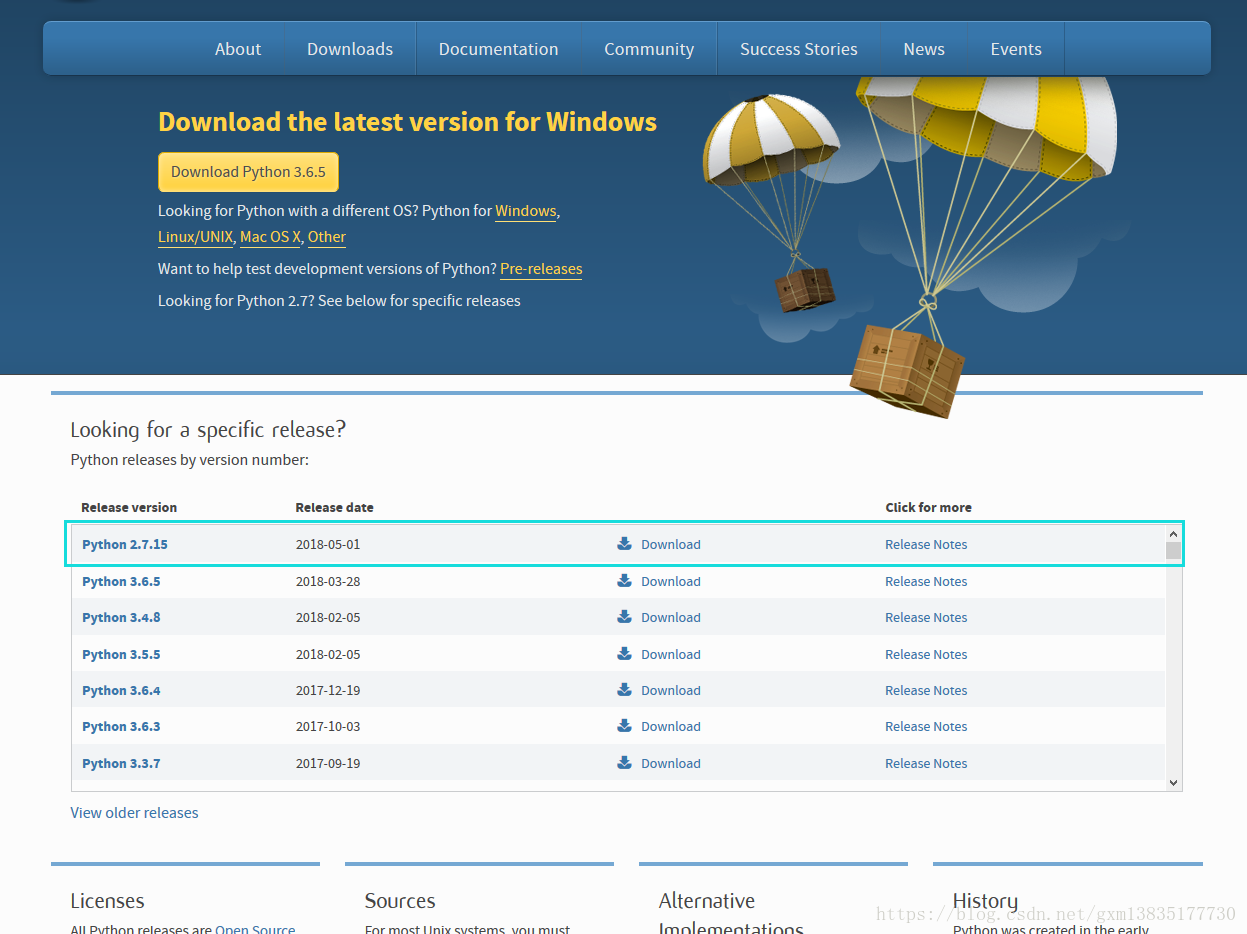The height and width of the screenshot is (934, 1247).
Task: Click download icon for Python 3.3.7
Action: pos(624,763)
